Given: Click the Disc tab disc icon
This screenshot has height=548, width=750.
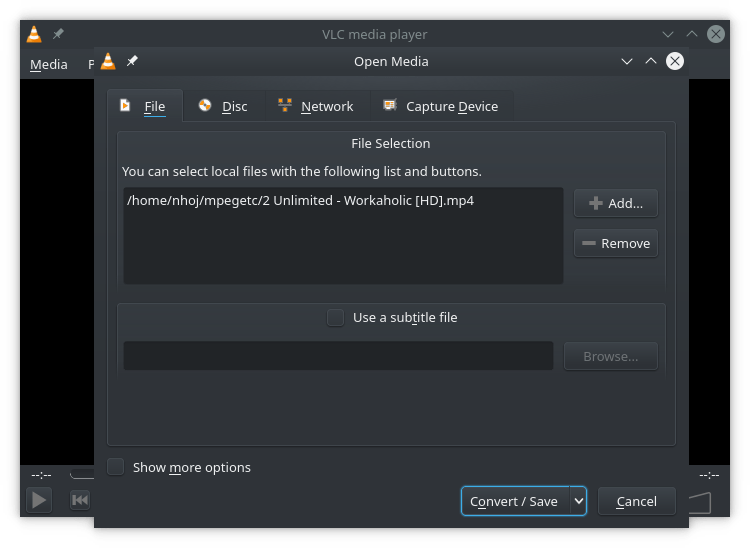Looking at the screenshot, I should (205, 105).
